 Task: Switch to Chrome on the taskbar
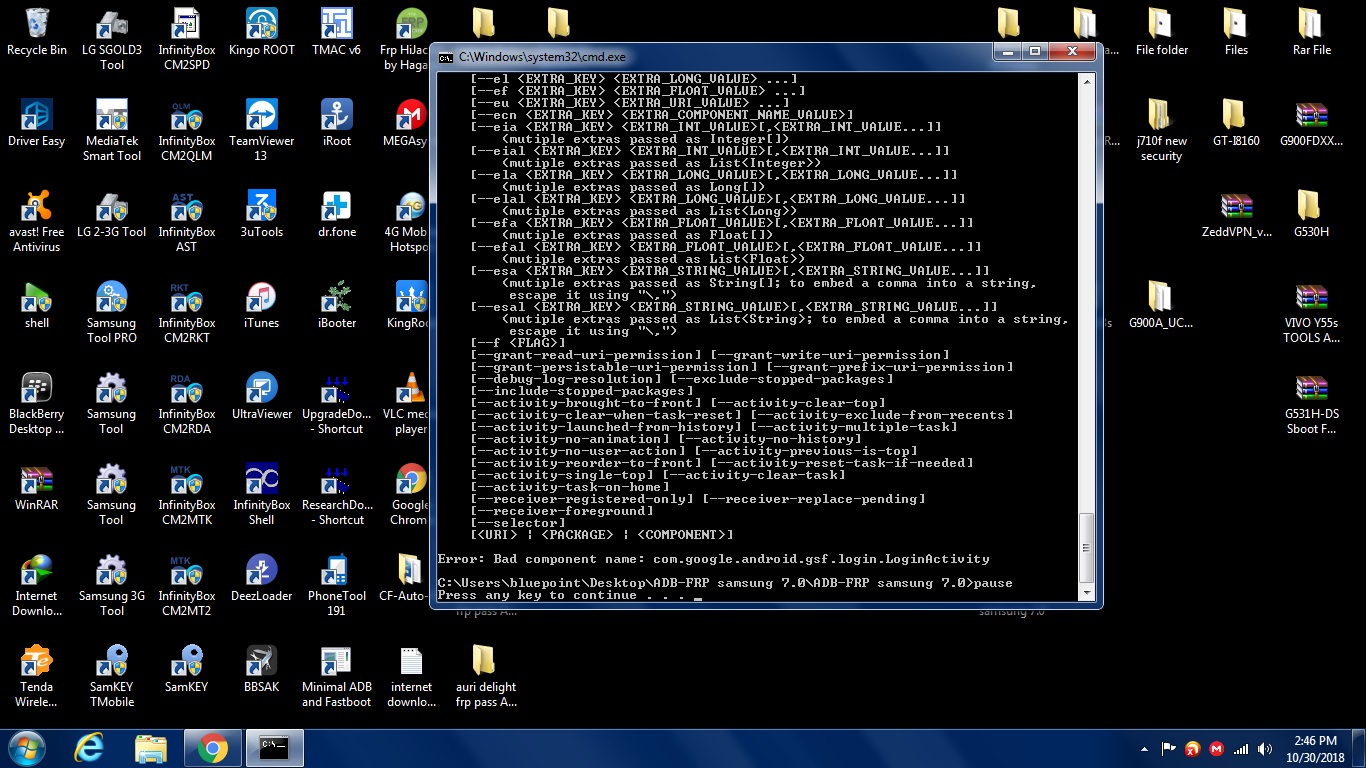click(212, 748)
